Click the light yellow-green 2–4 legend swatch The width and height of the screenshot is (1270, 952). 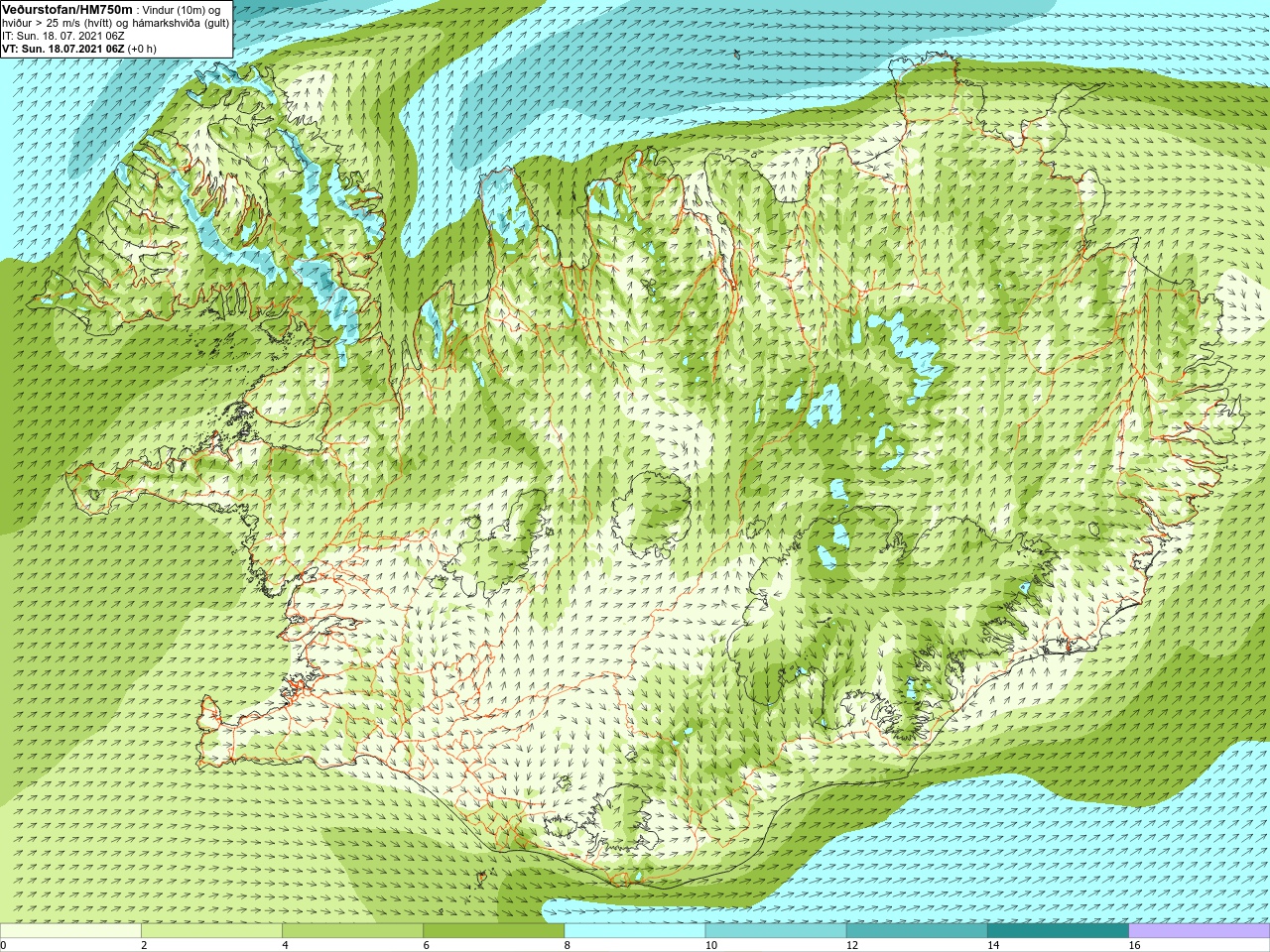tap(212, 931)
